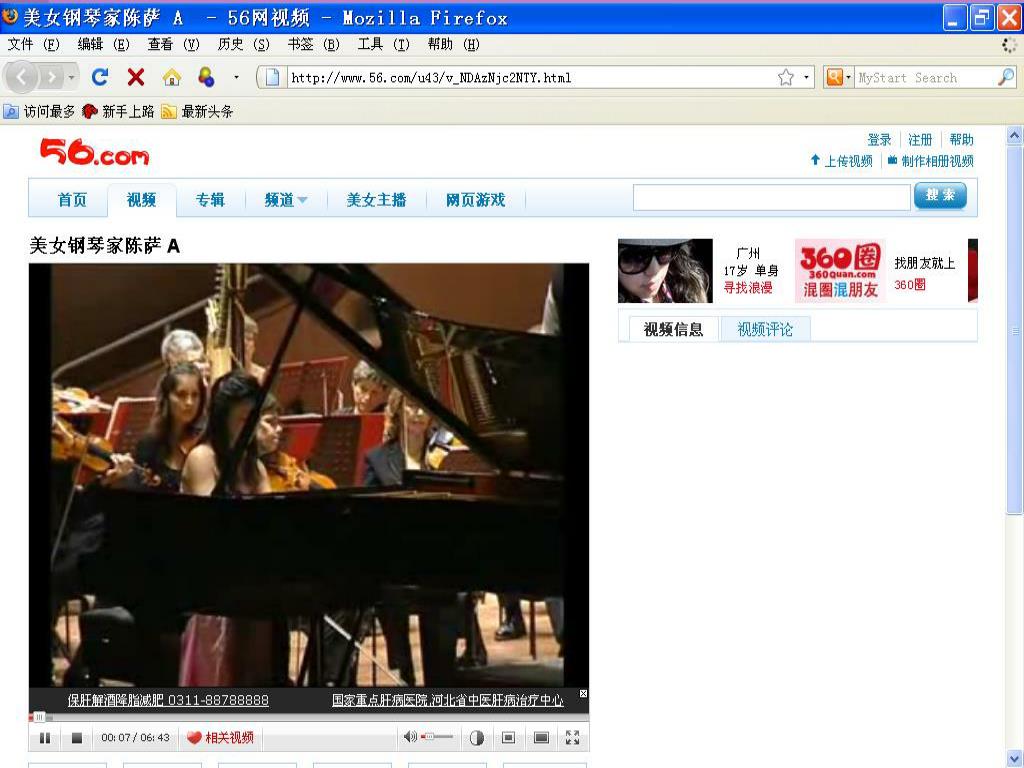The height and width of the screenshot is (768, 1024).
Task: Click the 国家重点肝病医院 ad link
Action: [x=447, y=700]
